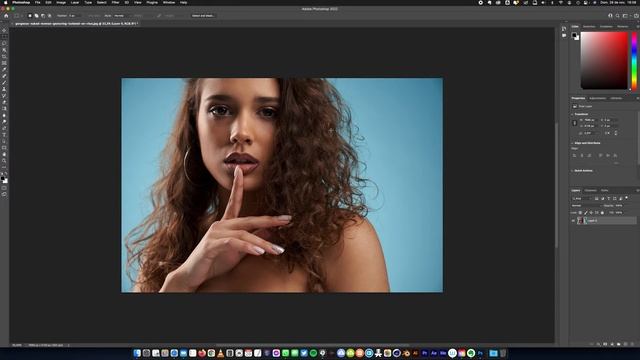Select the Lasso tool

point(4,43)
